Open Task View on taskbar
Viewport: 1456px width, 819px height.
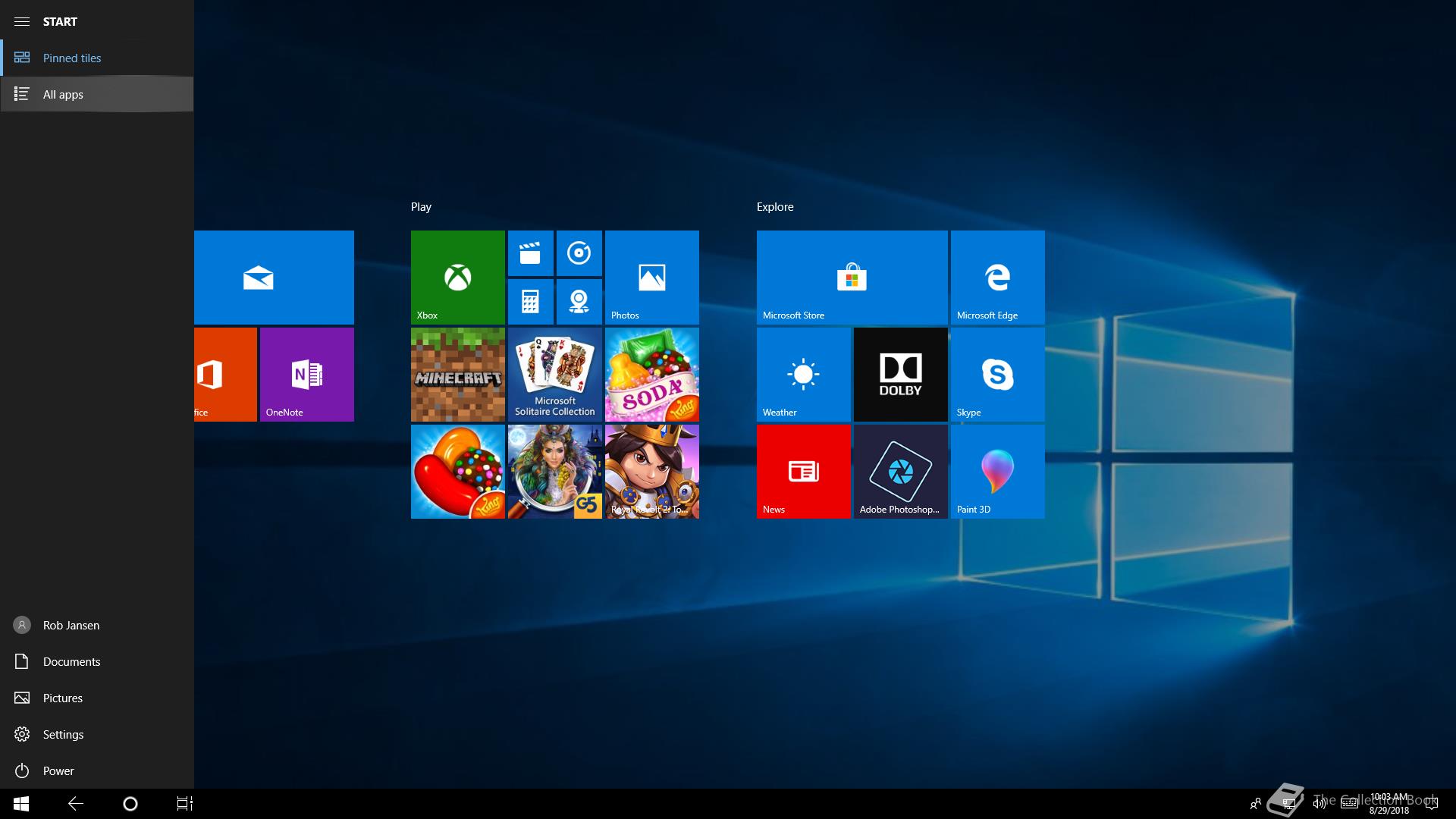pyautogui.click(x=185, y=804)
